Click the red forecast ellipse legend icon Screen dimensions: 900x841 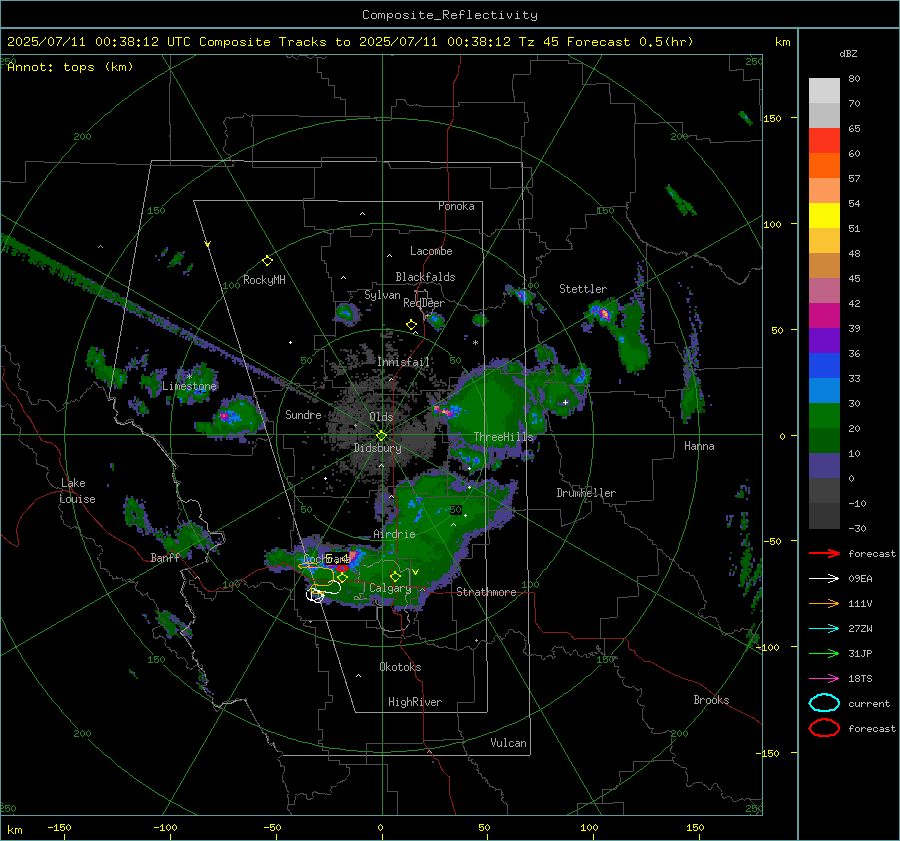824,728
